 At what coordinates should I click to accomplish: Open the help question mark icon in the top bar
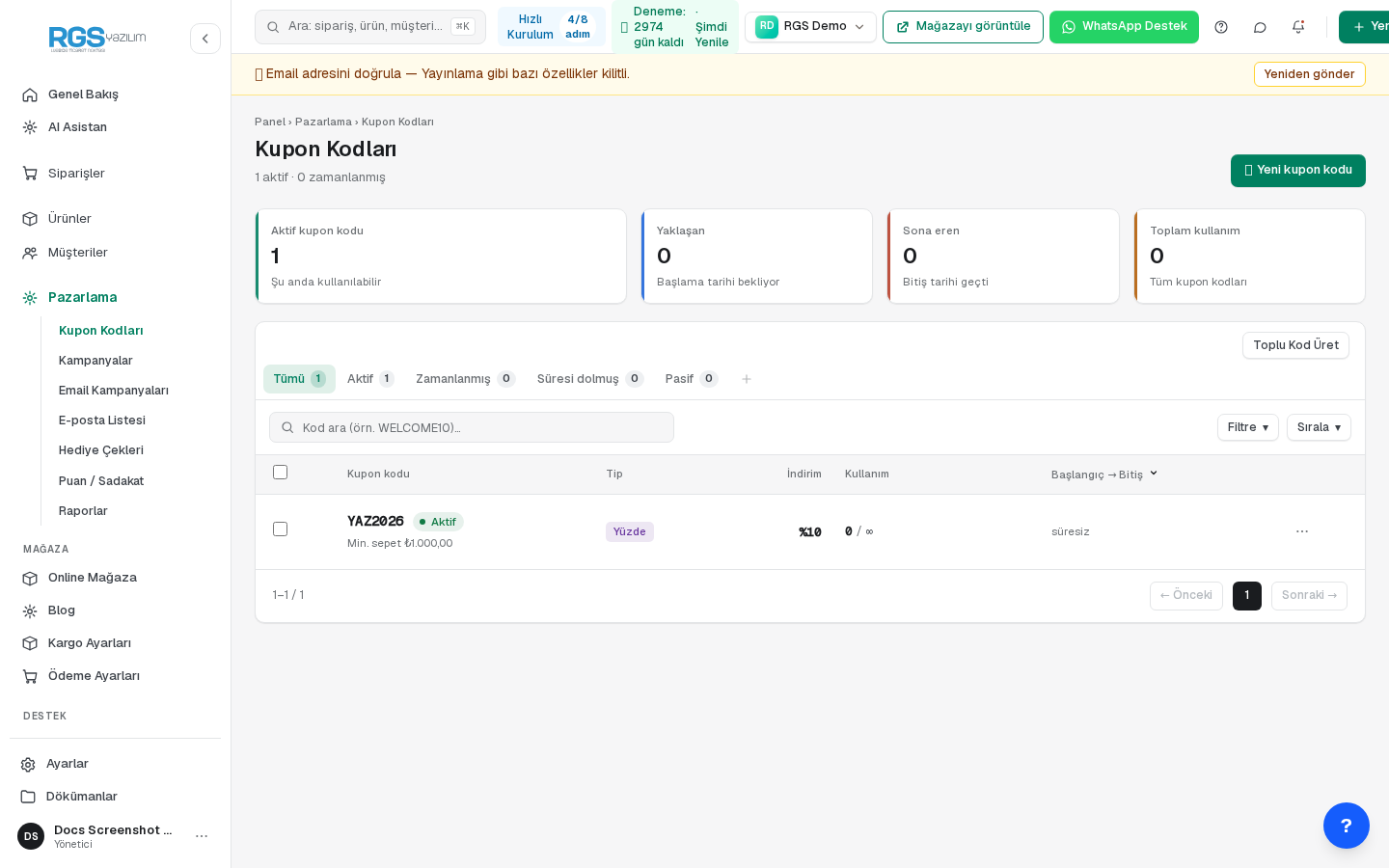pos(1221,27)
